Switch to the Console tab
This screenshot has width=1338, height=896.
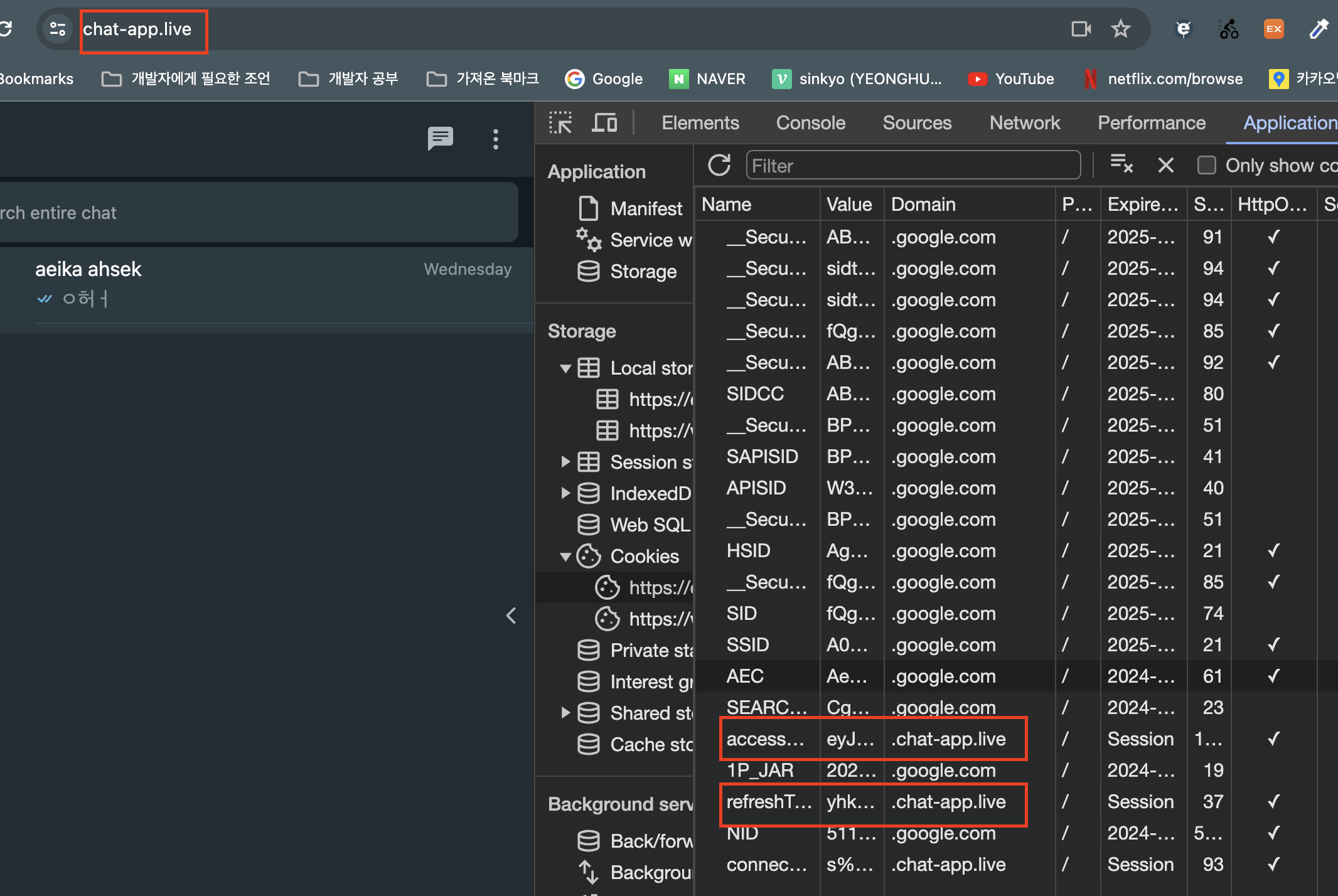tap(811, 123)
